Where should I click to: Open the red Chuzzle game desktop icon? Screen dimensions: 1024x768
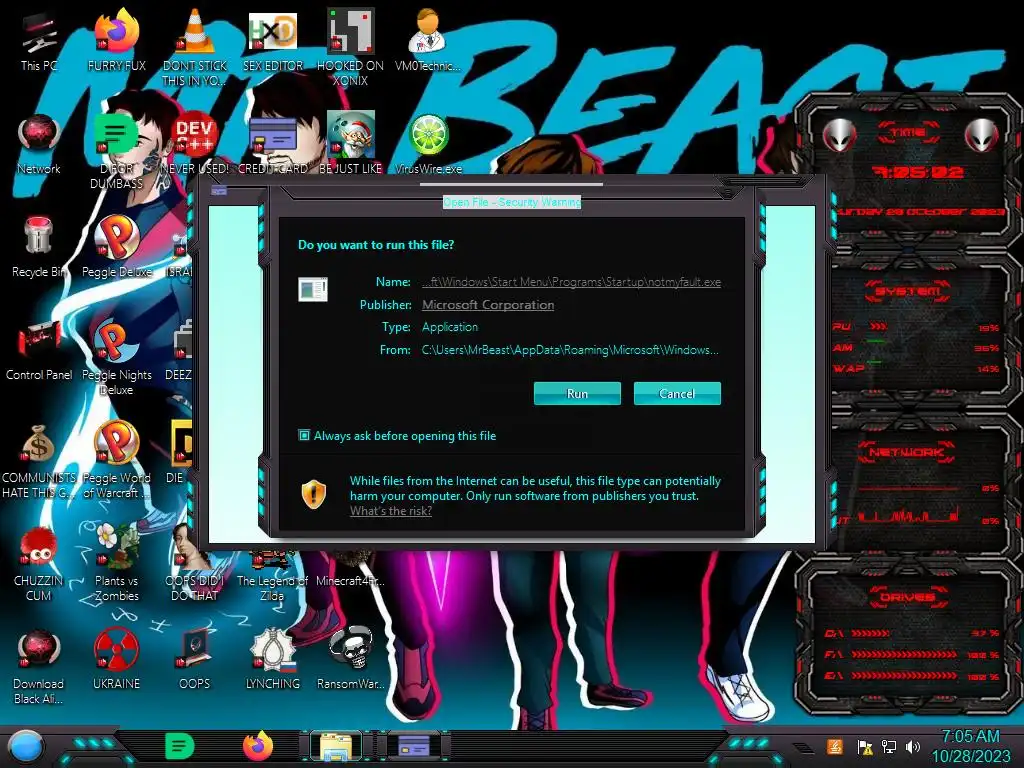(39, 563)
